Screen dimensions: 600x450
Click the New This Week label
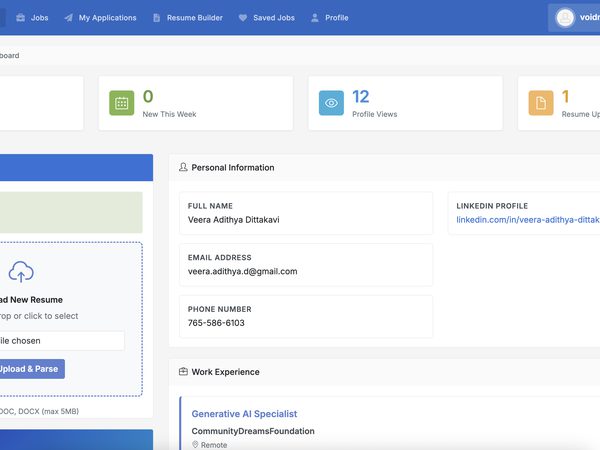[170, 114]
